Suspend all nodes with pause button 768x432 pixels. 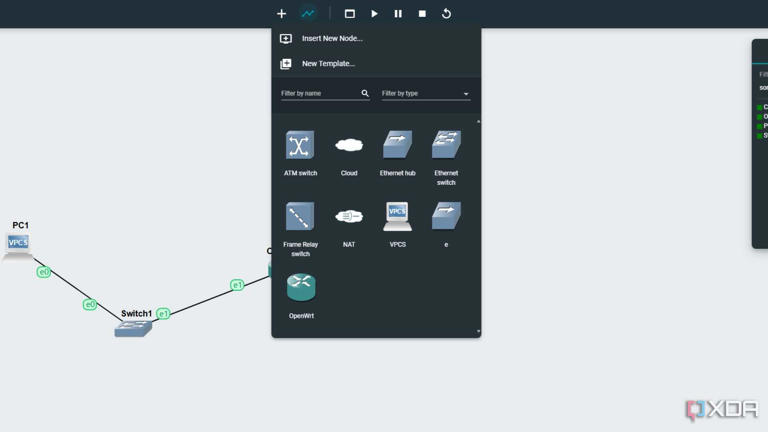pos(398,14)
